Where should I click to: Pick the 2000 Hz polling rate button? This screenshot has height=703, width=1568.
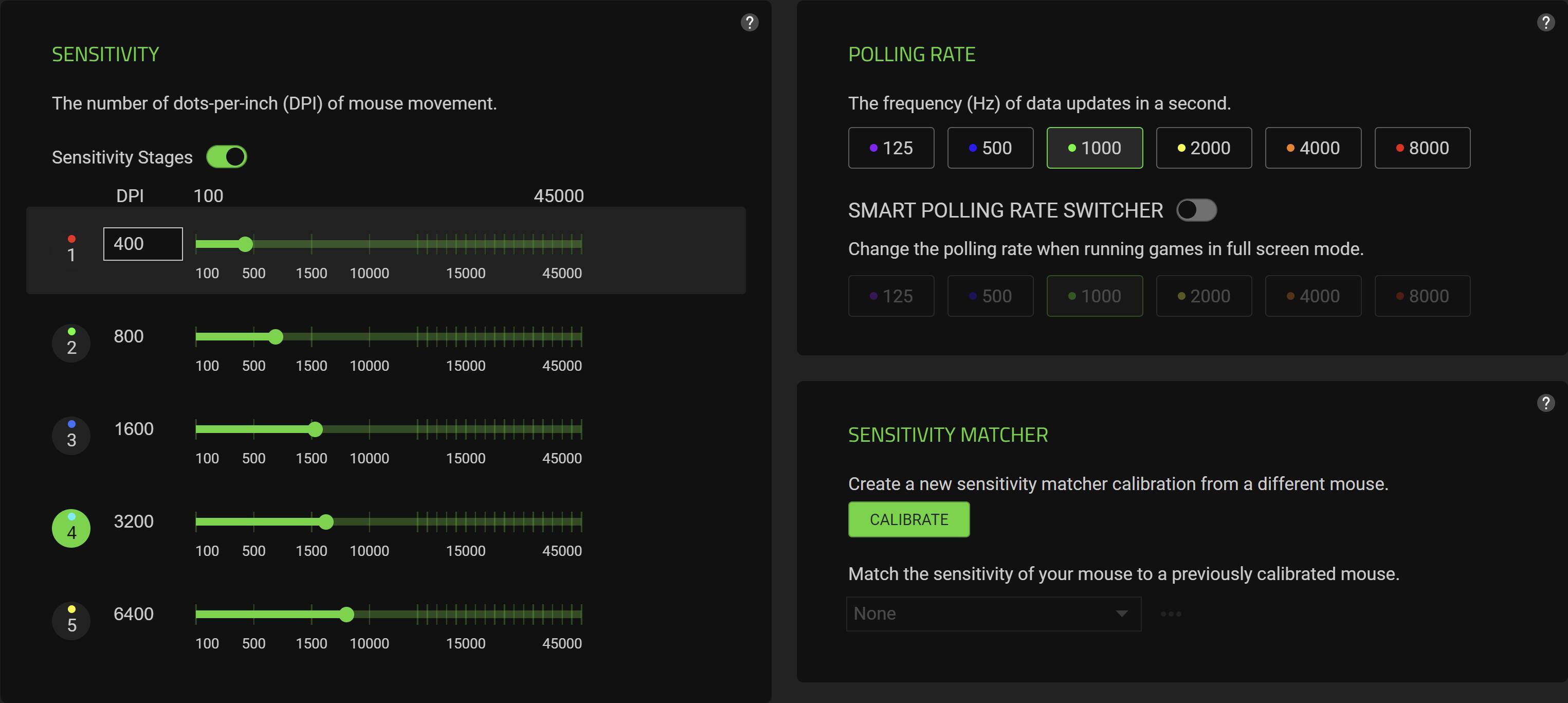click(1204, 148)
